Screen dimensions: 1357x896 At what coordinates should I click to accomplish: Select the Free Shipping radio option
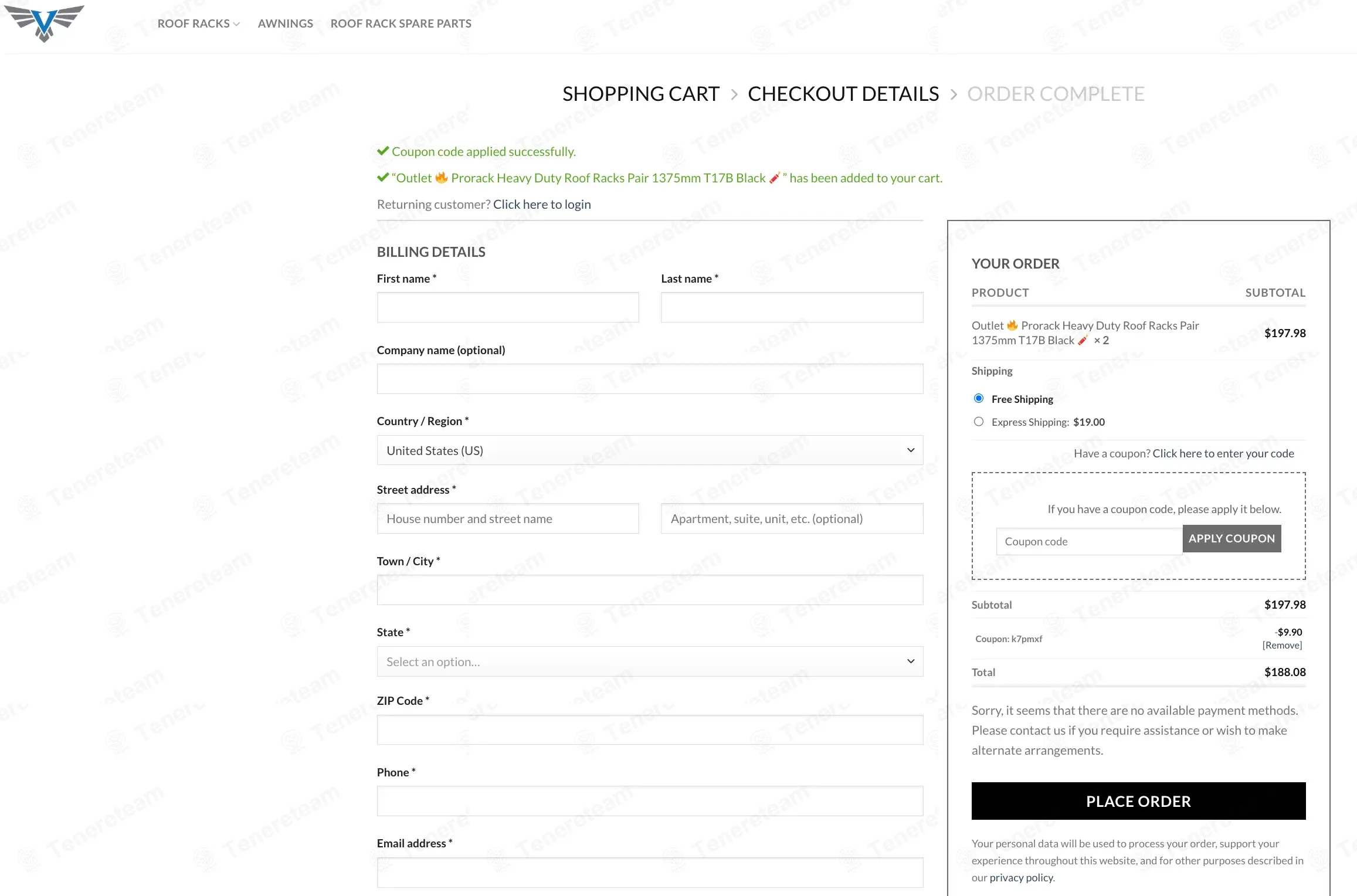[979, 399]
